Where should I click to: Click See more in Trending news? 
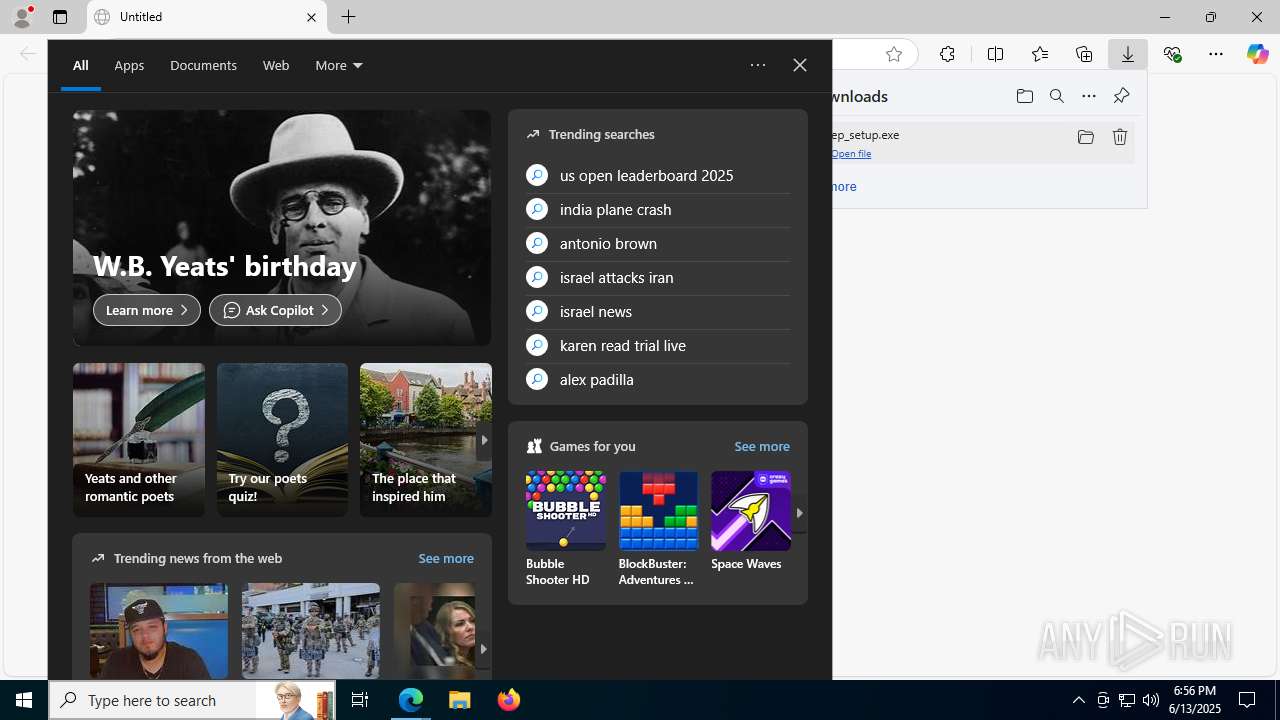click(x=446, y=558)
